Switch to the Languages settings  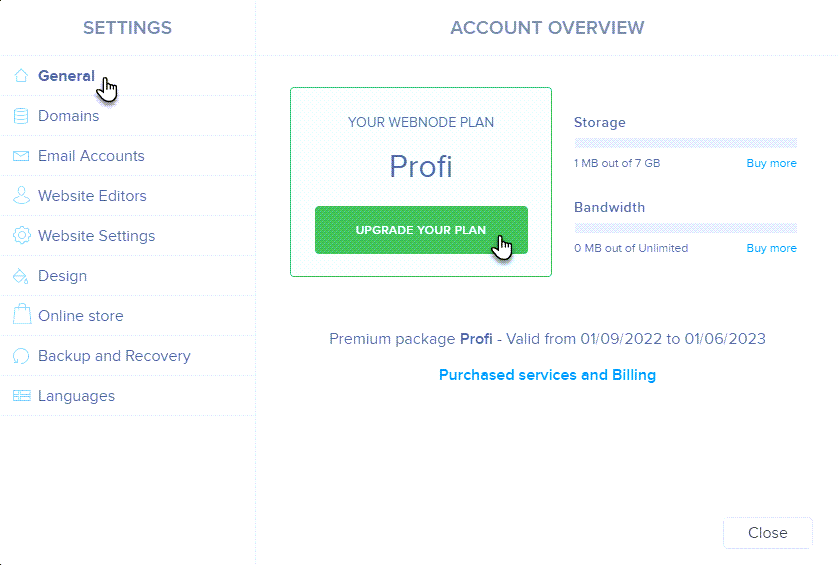click(x=76, y=396)
